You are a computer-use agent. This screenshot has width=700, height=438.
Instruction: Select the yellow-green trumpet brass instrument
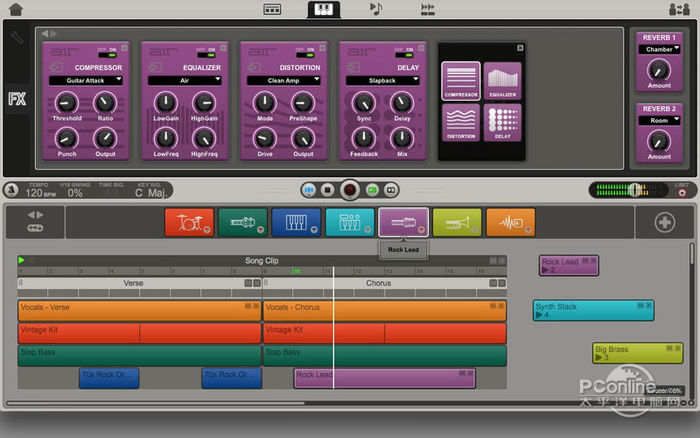click(x=457, y=222)
